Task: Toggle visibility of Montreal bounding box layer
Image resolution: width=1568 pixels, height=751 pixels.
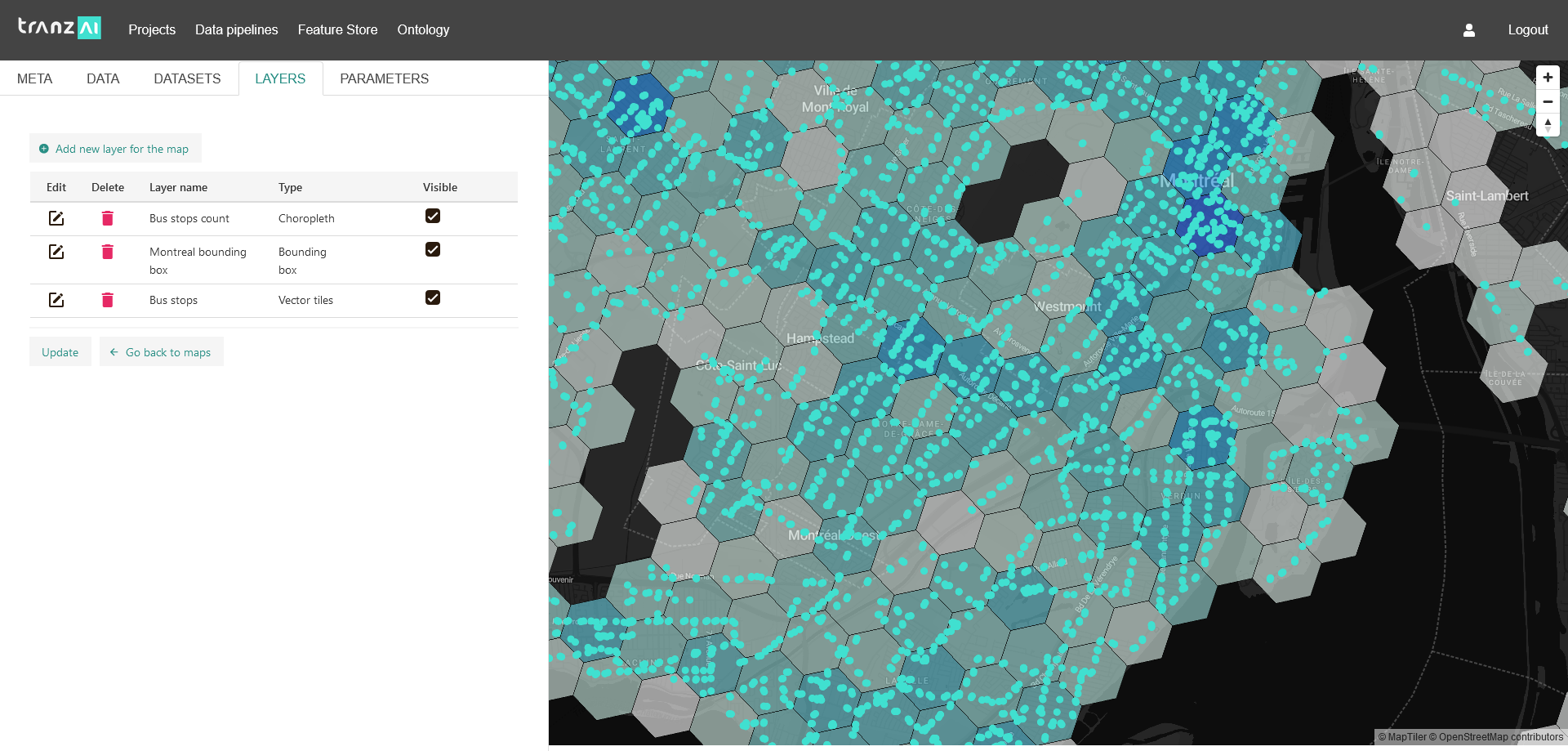Action: tap(433, 249)
